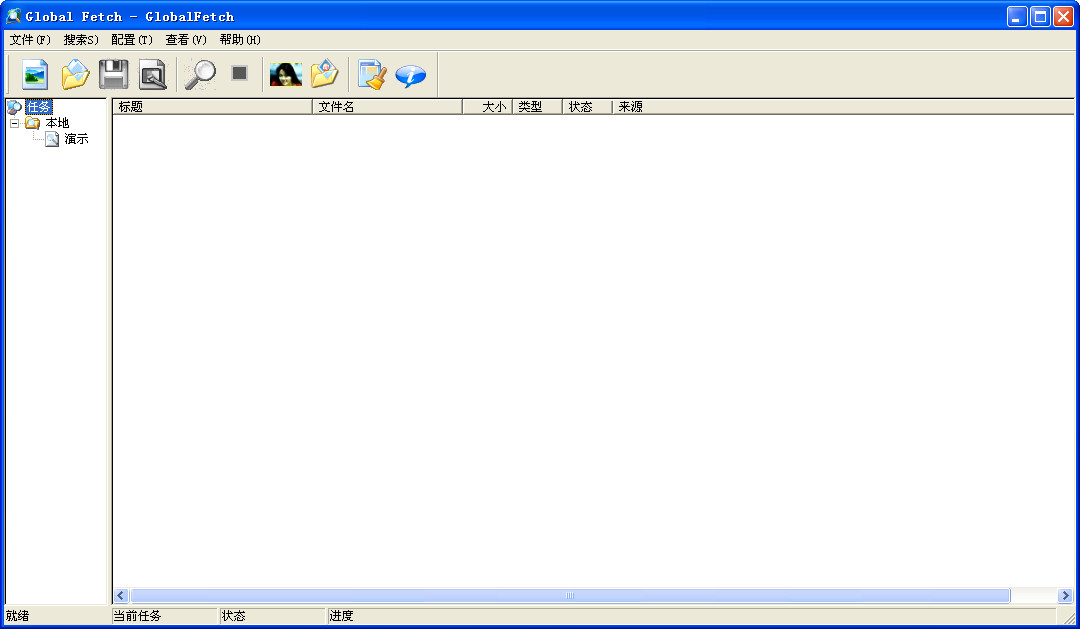The height and width of the screenshot is (629, 1080).
Task: Sort by the 类型 column header
Action: (537, 107)
